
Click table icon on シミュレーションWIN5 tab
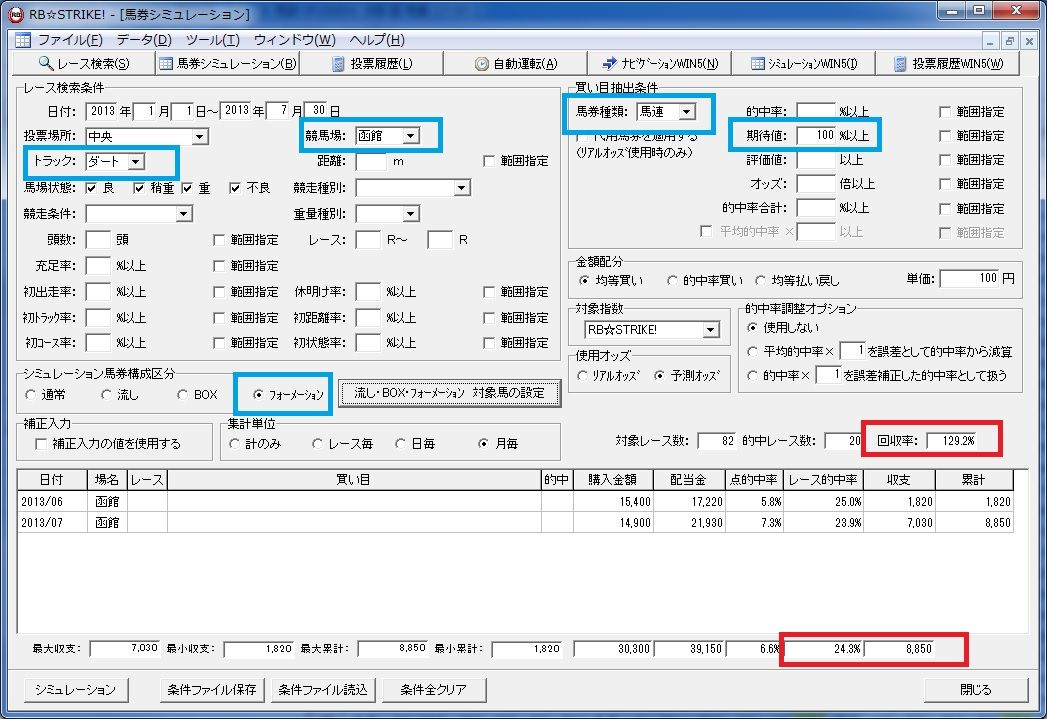(x=757, y=63)
